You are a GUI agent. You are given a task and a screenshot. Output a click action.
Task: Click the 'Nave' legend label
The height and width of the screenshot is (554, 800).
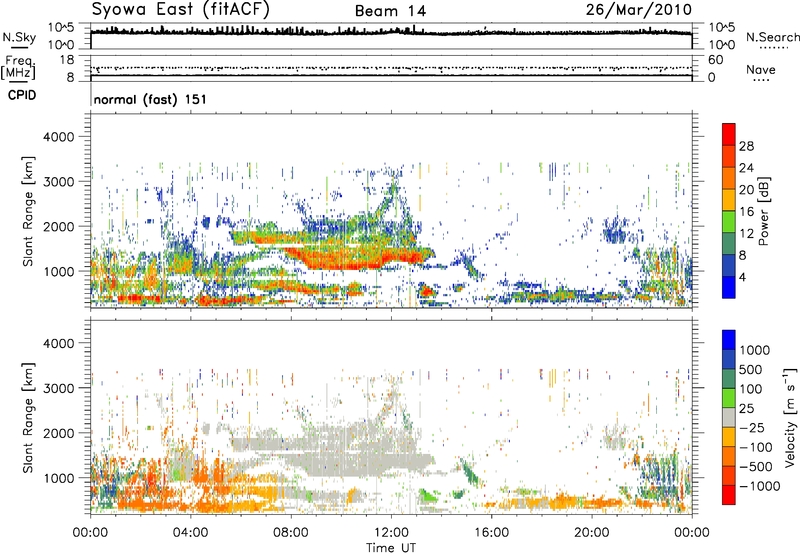click(x=761, y=69)
